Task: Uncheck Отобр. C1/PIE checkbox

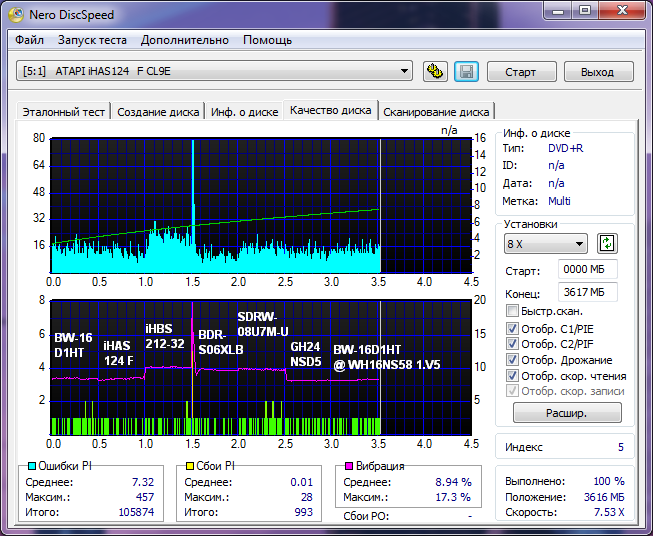Action: click(x=513, y=328)
